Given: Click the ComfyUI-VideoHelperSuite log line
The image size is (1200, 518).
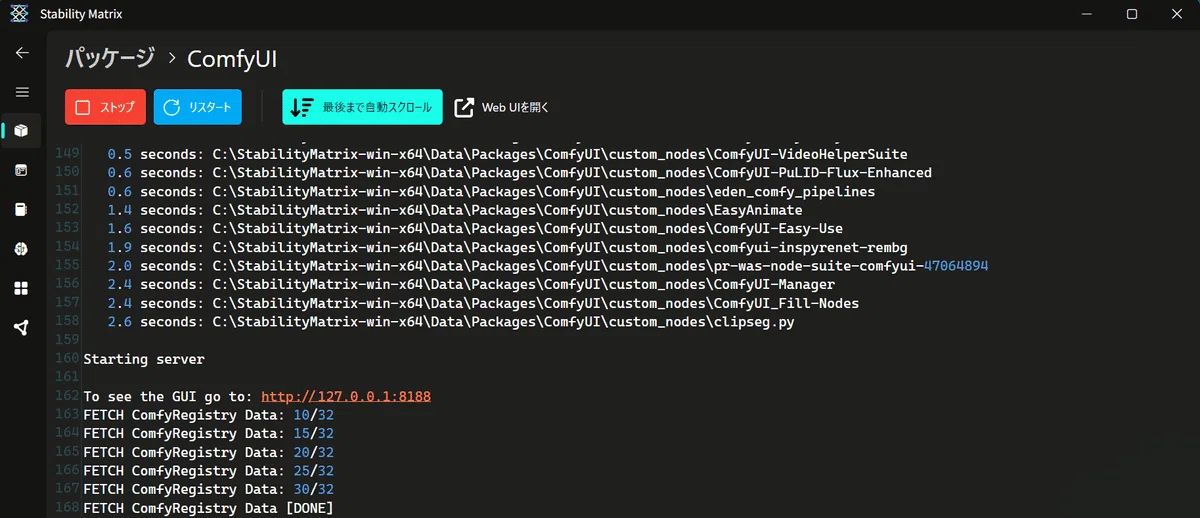Looking at the screenshot, I should click(508, 155).
